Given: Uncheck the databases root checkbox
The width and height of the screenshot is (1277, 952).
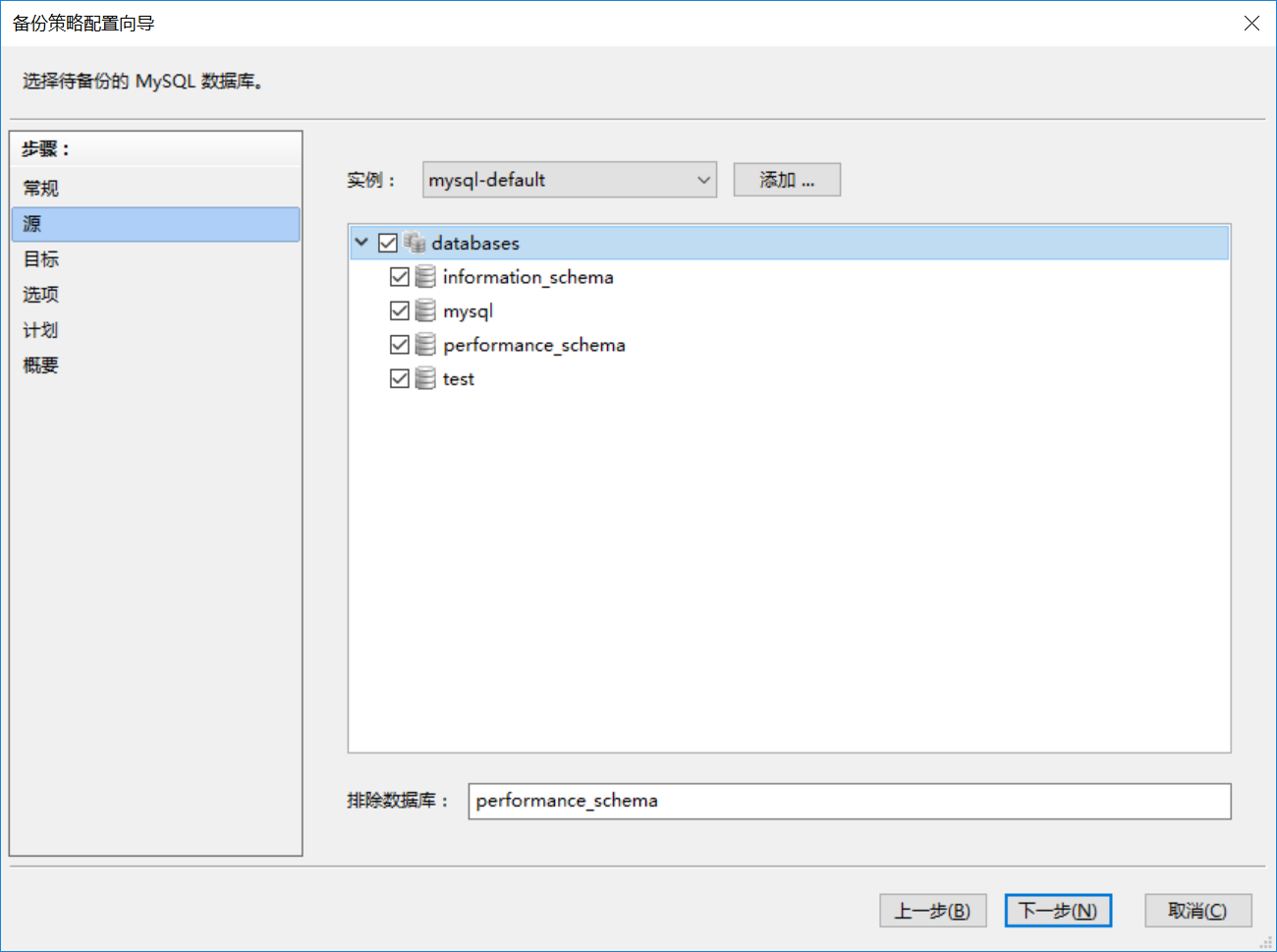Looking at the screenshot, I should pyautogui.click(x=388, y=243).
